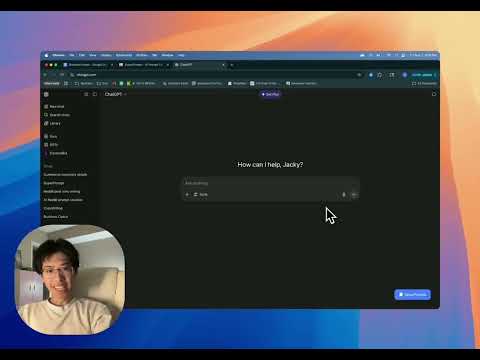Viewport: 480px width, 360px height.
Task: Click the microphone dictate icon
Action: click(x=344, y=195)
